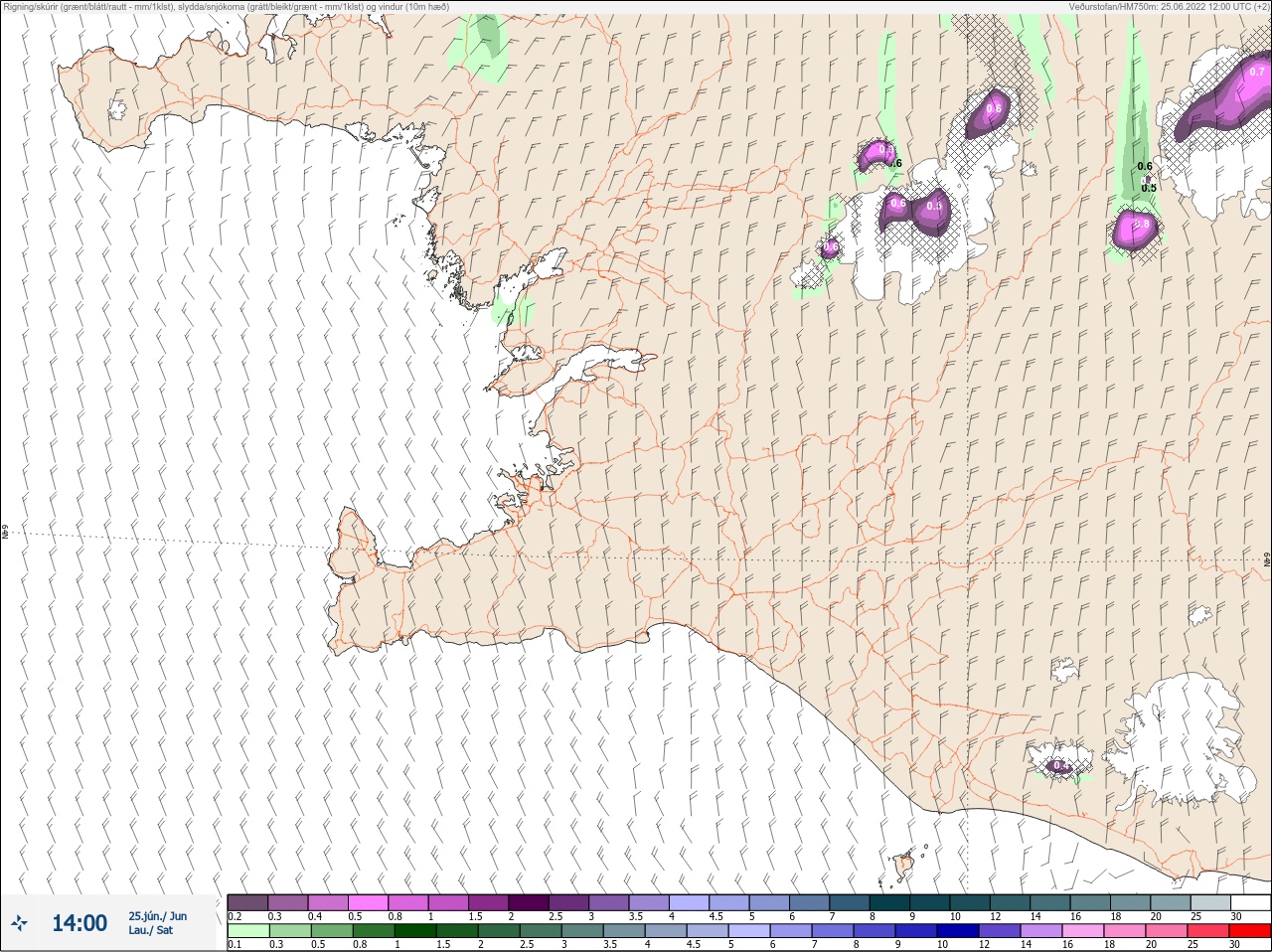Select the light grey snow legend swatch labeled 25

[1209, 902]
